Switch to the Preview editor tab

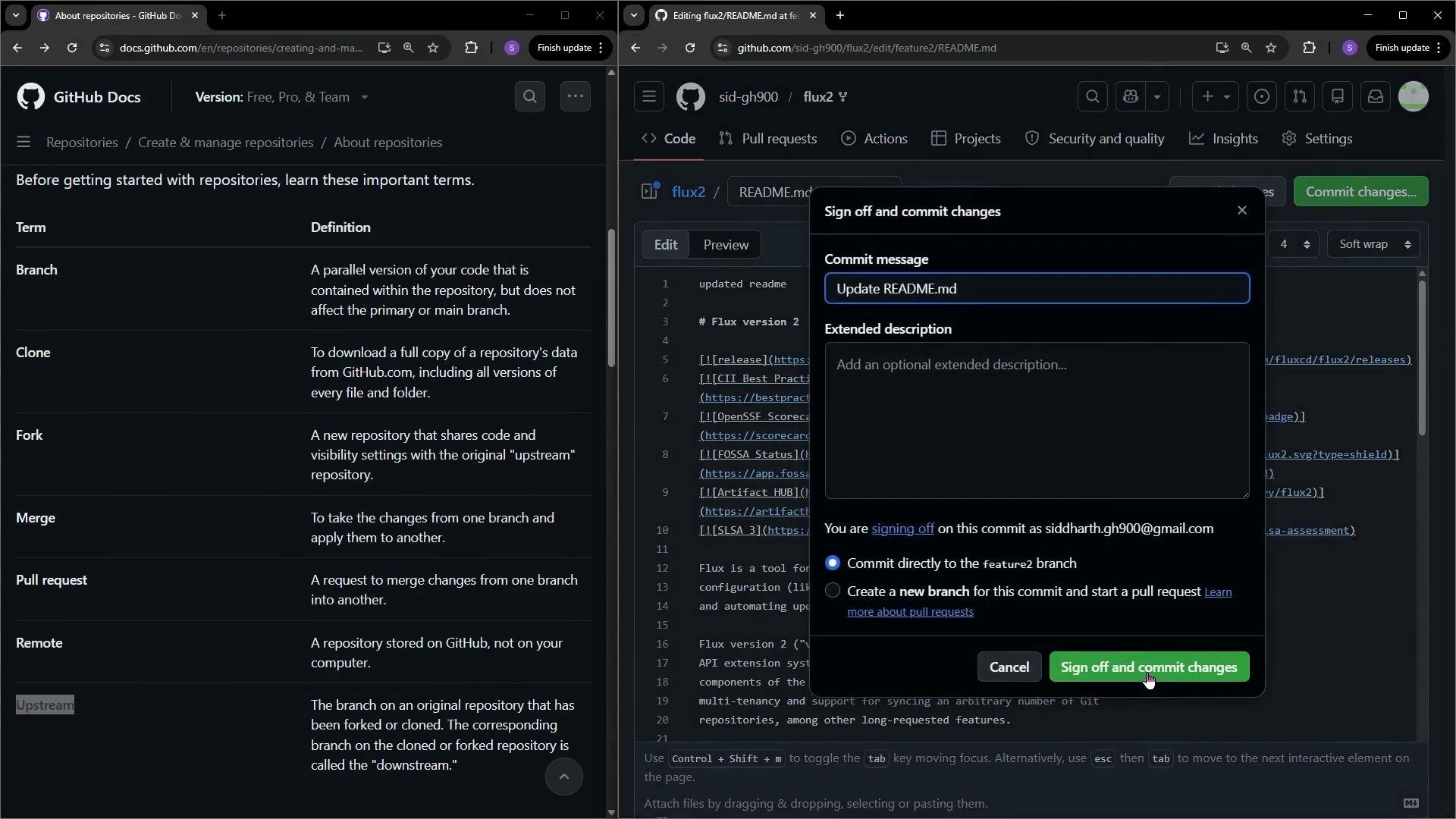[x=726, y=245]
